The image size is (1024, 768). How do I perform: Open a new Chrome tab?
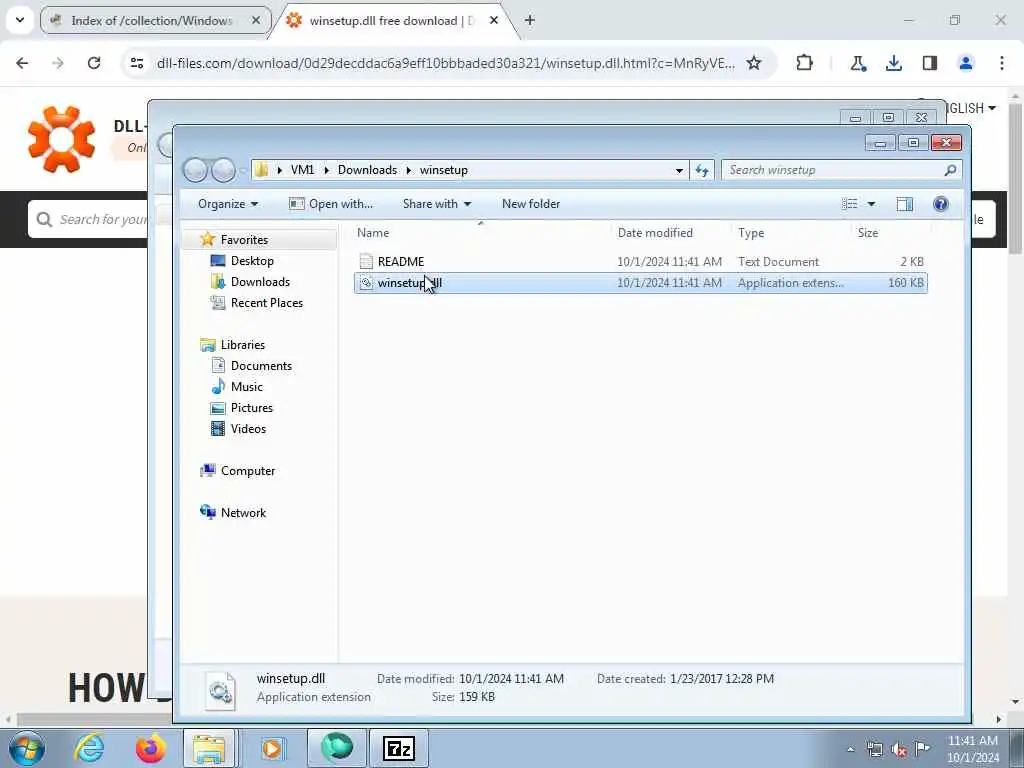[x=530, y=21]
